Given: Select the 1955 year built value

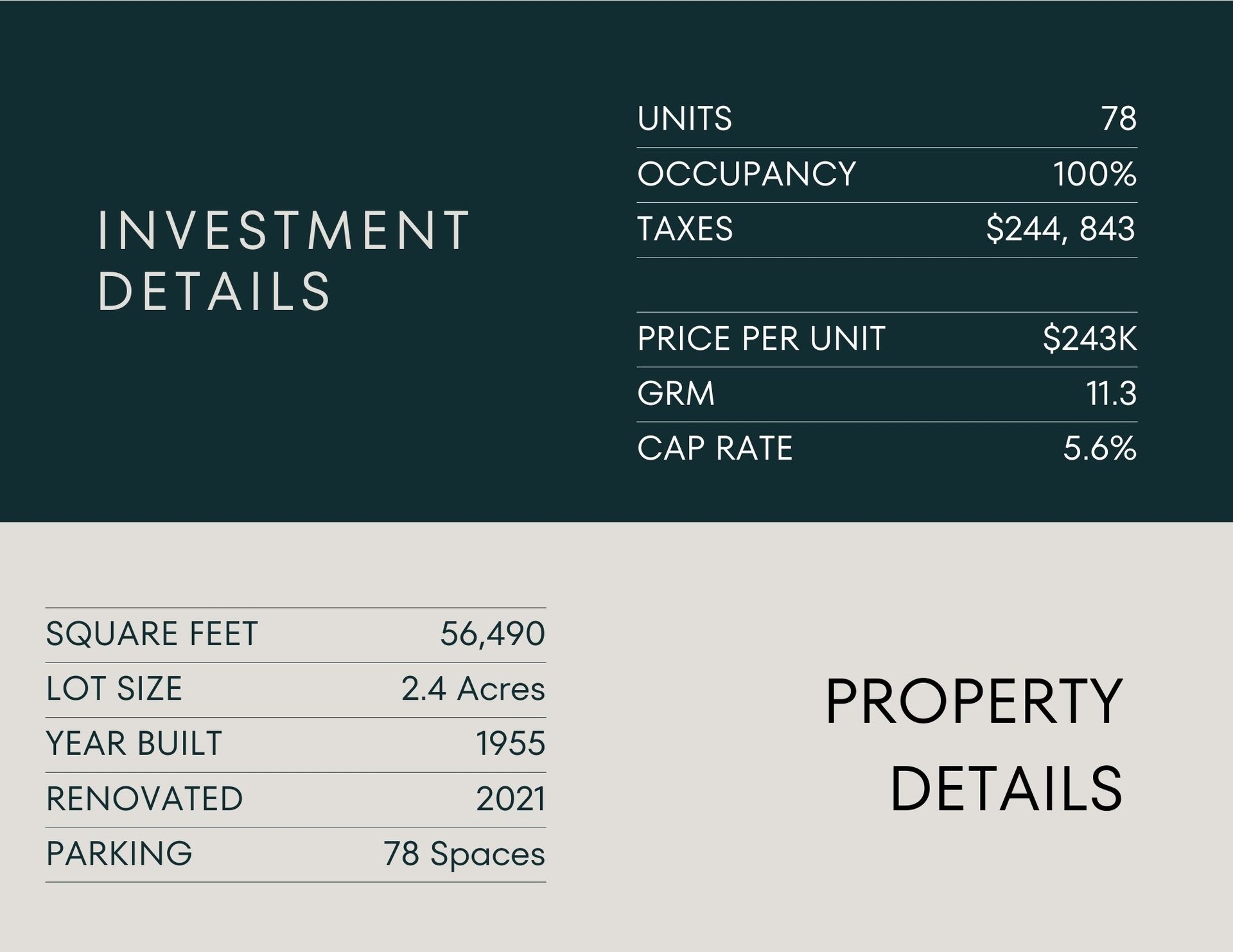Looking at the screenshot, I should click(x=511, y=743).
